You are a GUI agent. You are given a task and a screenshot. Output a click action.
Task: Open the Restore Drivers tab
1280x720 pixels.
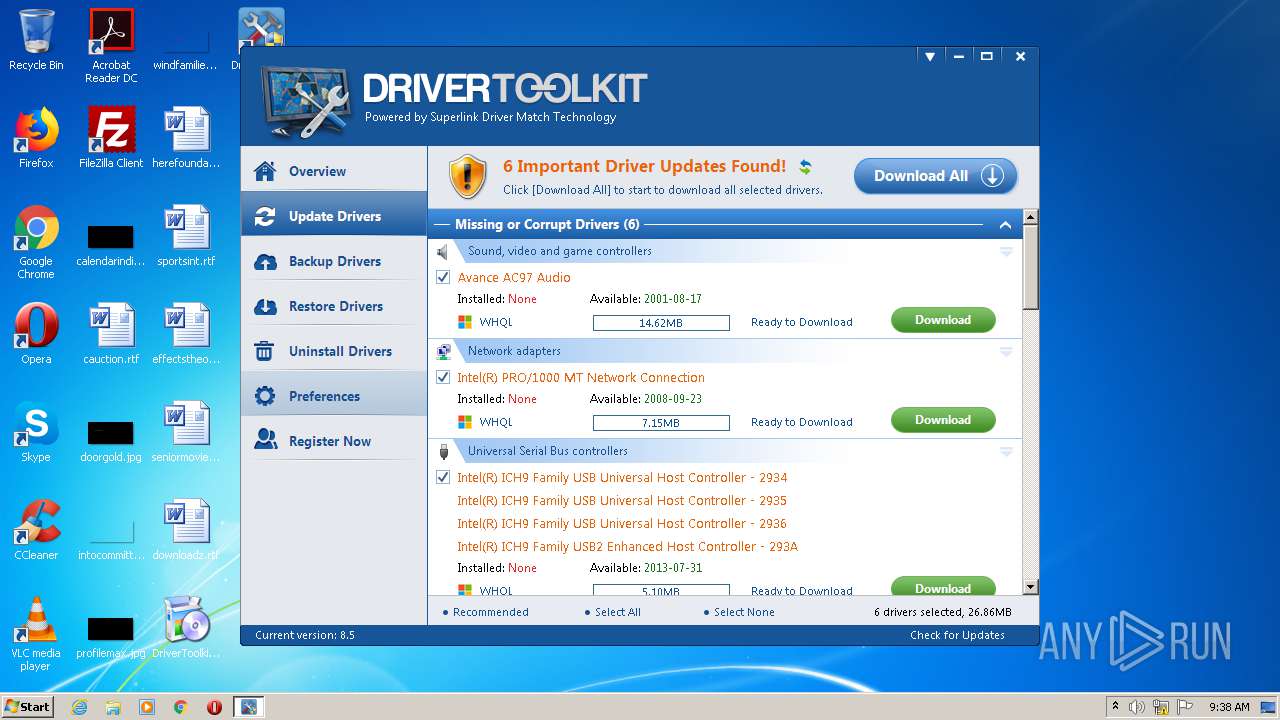click(334, 306)
